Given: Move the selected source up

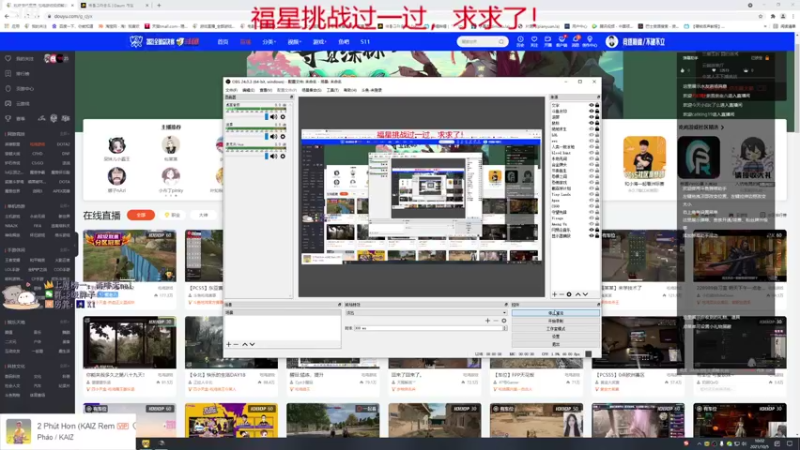Looking at the screenshot, I should click(578, 294).
